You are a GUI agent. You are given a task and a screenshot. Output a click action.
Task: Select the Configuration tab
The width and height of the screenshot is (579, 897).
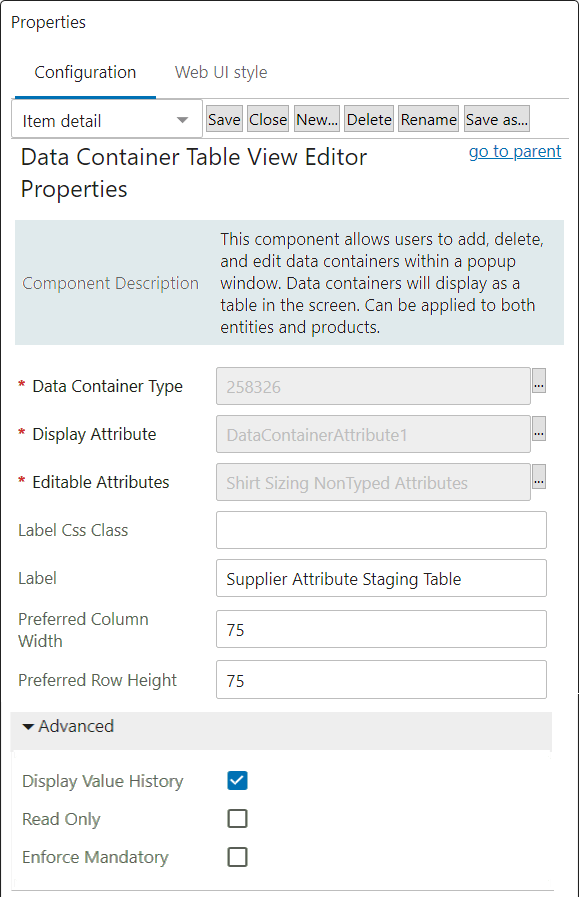click(x=84, y=72)
